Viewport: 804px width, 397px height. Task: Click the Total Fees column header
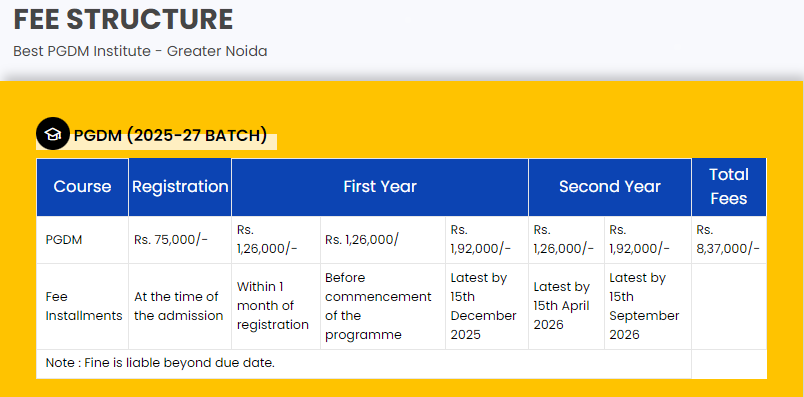[x=729, y=187]
